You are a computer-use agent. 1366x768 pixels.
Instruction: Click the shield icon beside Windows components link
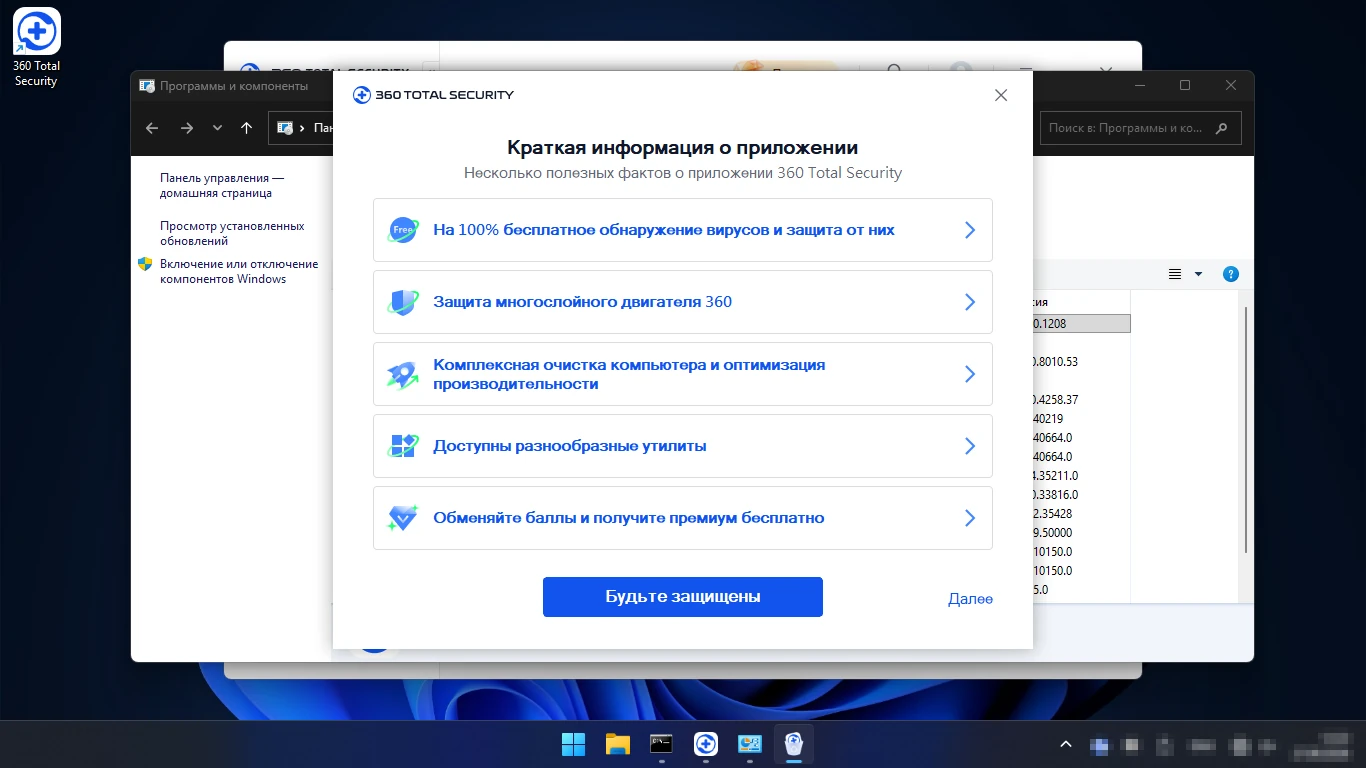(145, 264)
